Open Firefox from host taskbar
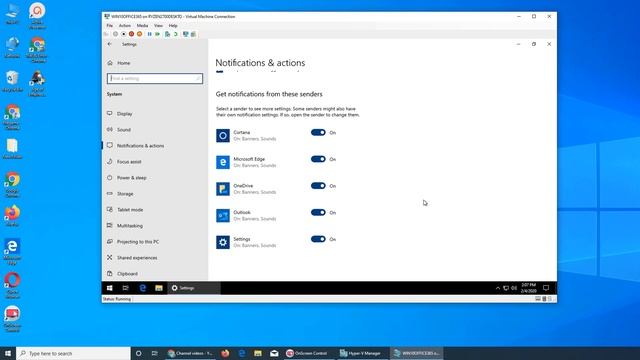The image size is (640, 360). 225,353
